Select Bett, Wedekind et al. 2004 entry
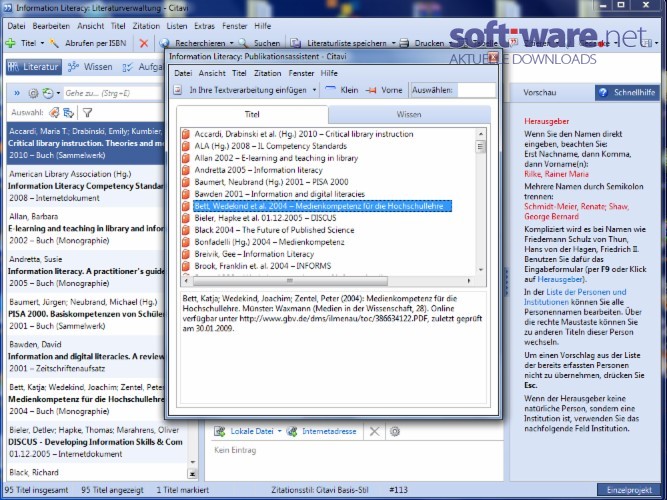 pyautogui.click(x=322, y=206)
